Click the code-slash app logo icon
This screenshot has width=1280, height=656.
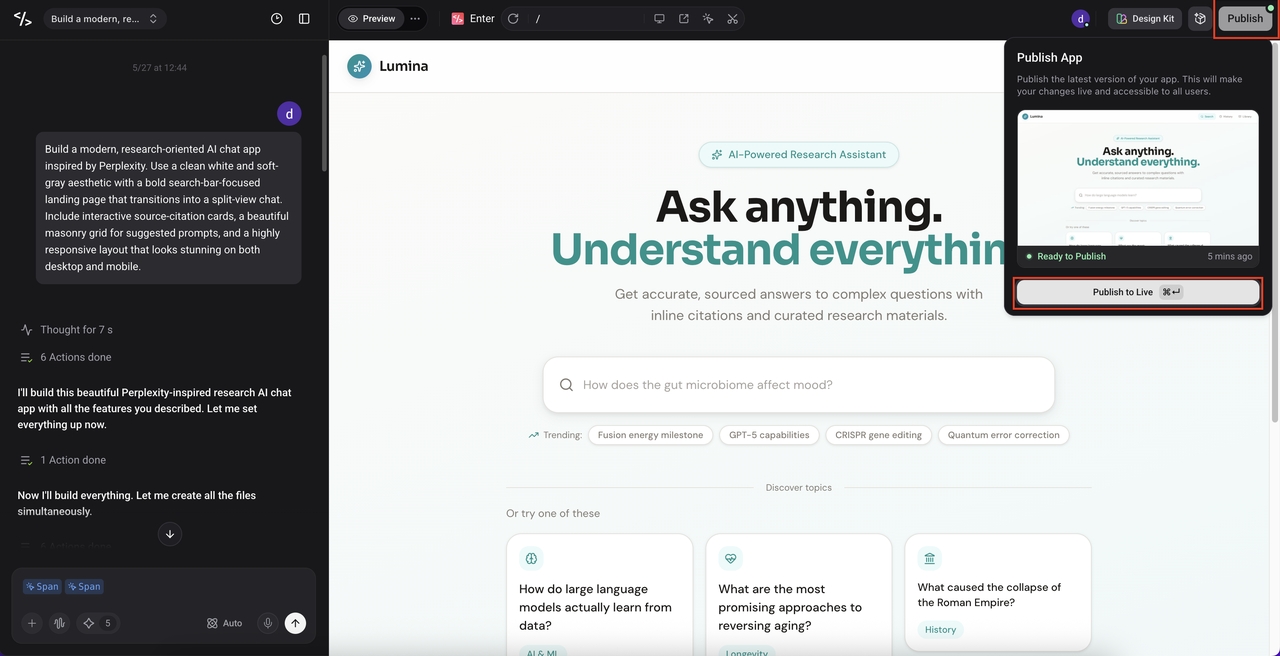pyautogui.click(x=22, y=19)
